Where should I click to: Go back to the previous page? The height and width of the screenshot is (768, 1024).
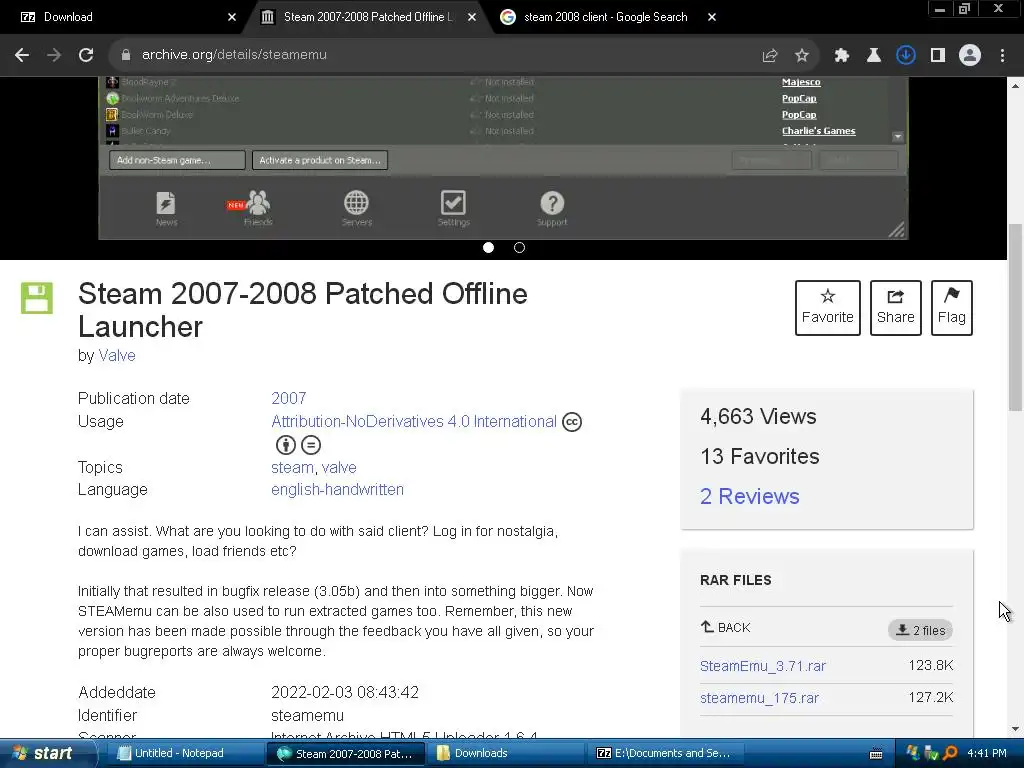tap(22, 55)
